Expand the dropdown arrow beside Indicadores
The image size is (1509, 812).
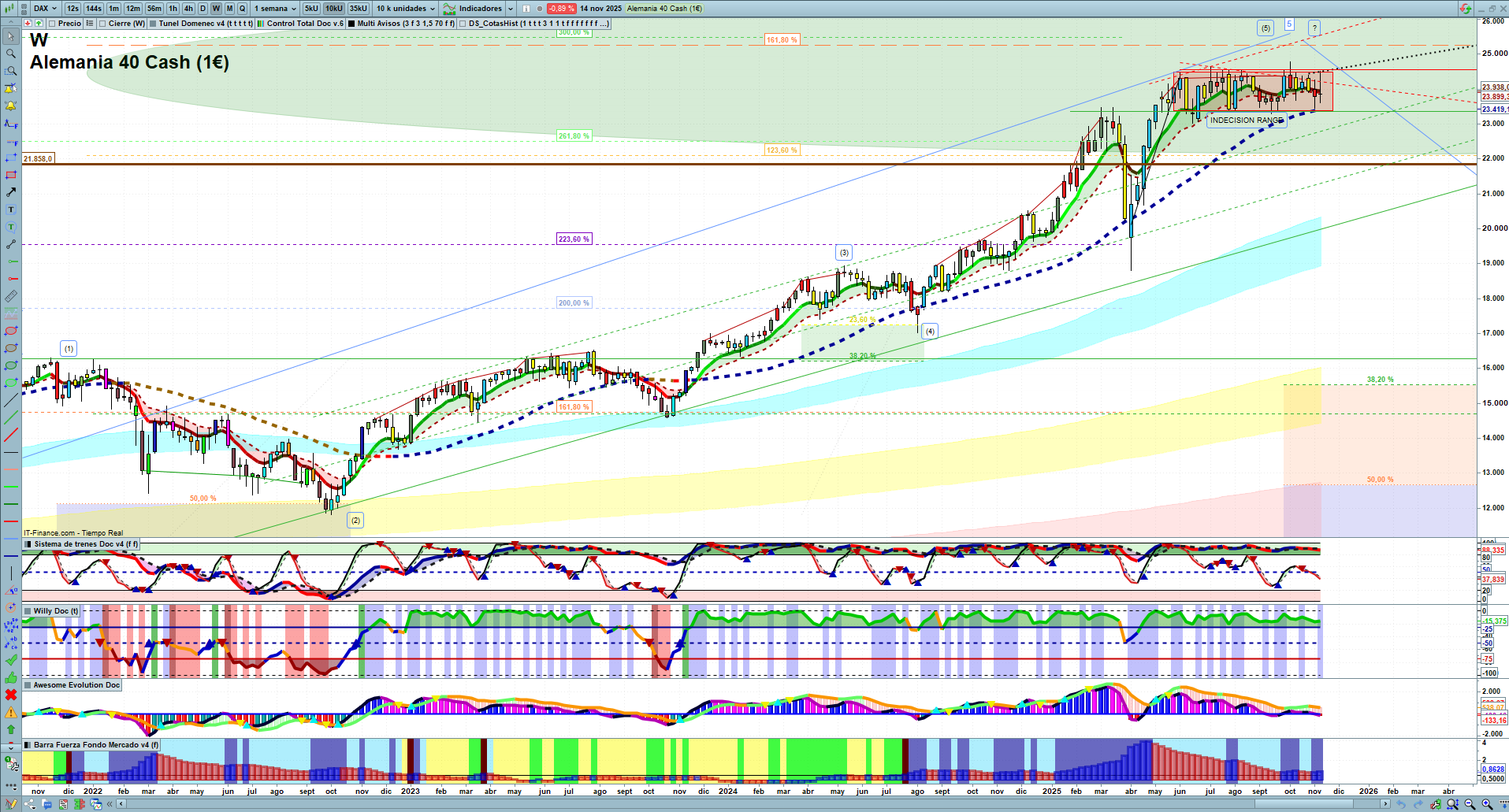coord(511,9)
